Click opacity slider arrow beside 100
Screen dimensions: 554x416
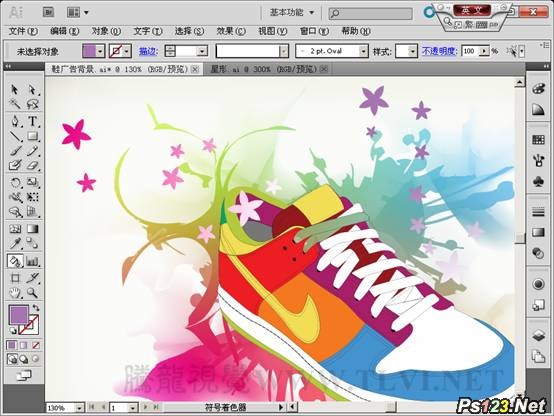(484, 52)
